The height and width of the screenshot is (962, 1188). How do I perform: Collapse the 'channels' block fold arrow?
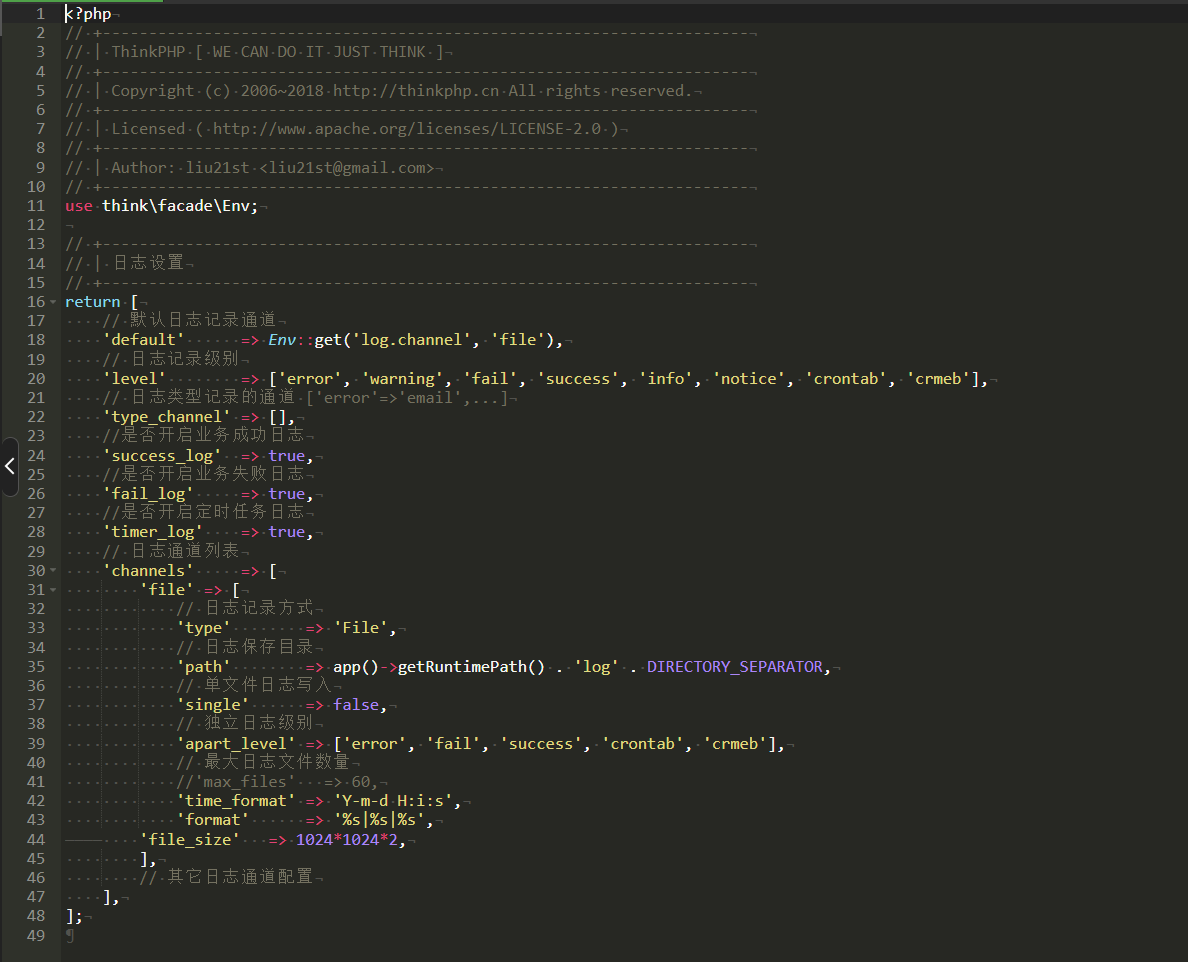[53, 571]
